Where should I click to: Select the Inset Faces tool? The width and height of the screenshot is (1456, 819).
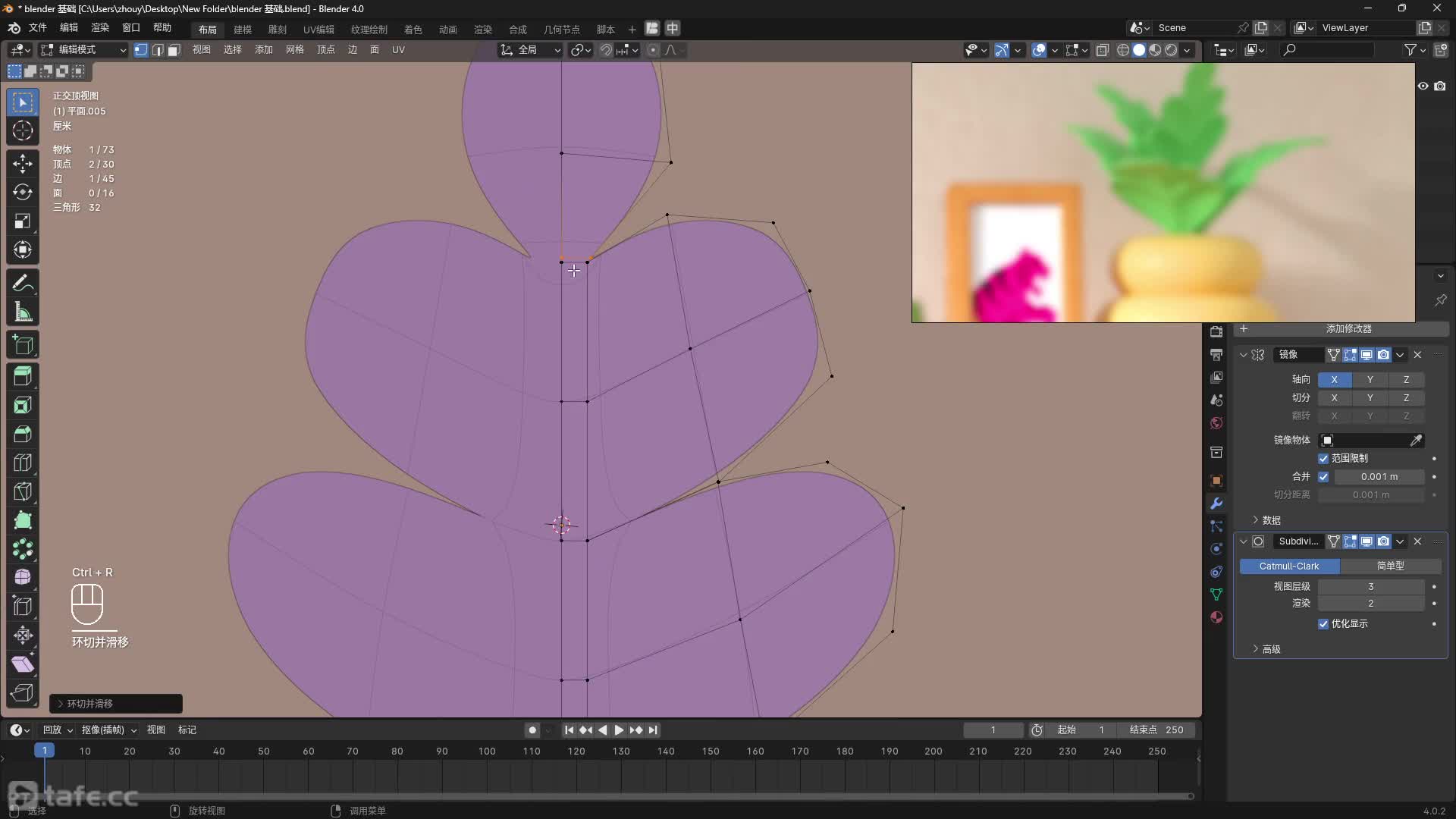coord(23,405)
